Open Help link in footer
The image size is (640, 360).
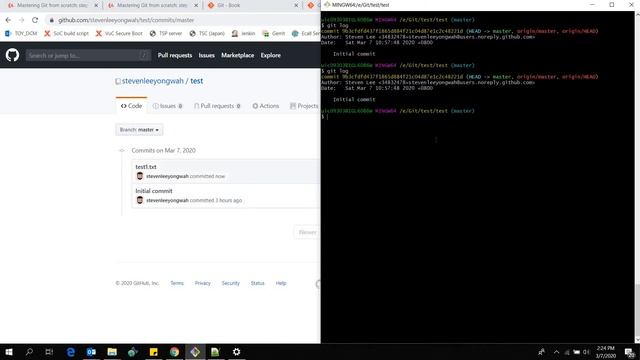pyautogui.click(x=281, y=283)
